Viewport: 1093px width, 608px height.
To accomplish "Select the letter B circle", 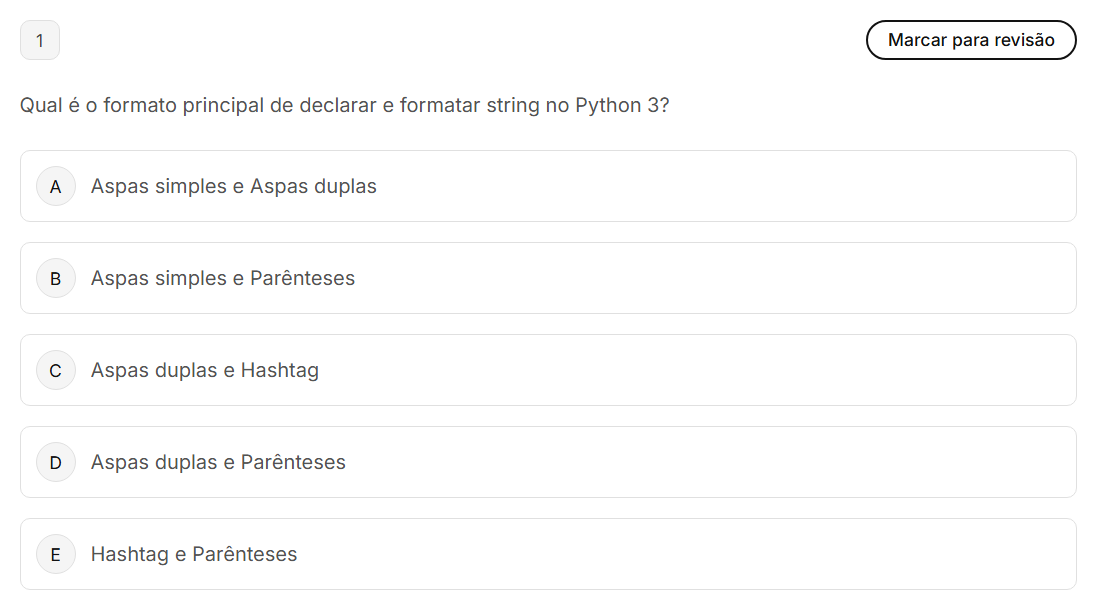I will point(56,278).
